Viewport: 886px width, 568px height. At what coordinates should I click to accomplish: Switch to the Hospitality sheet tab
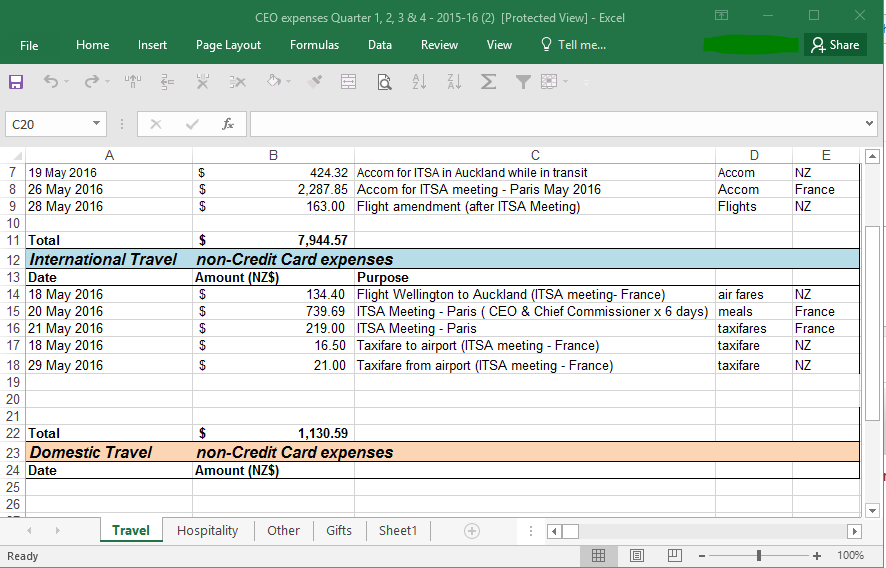tap(207, 531)
